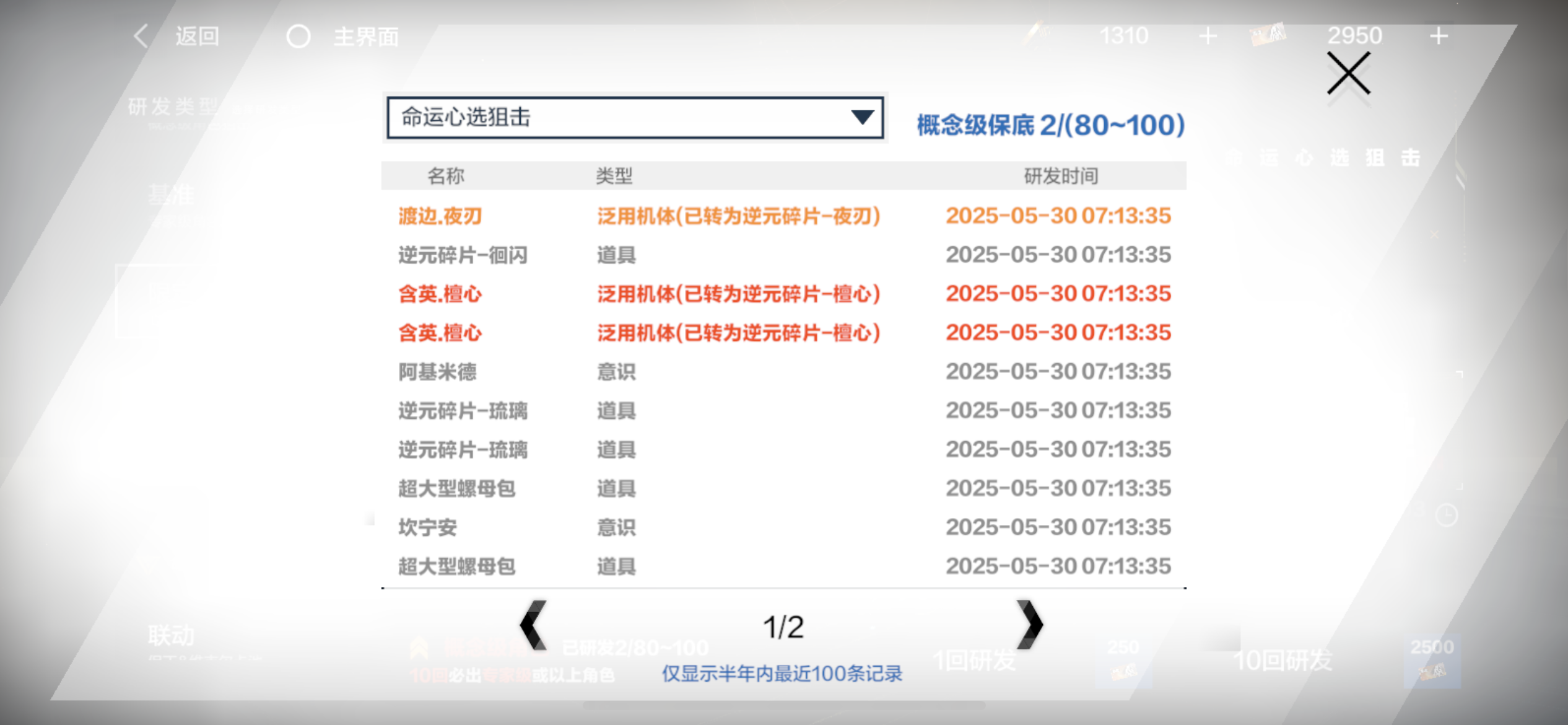Select the first 含英.檀心 record type text
Viewport: 1568px width, 725px height.
[738, 294]
